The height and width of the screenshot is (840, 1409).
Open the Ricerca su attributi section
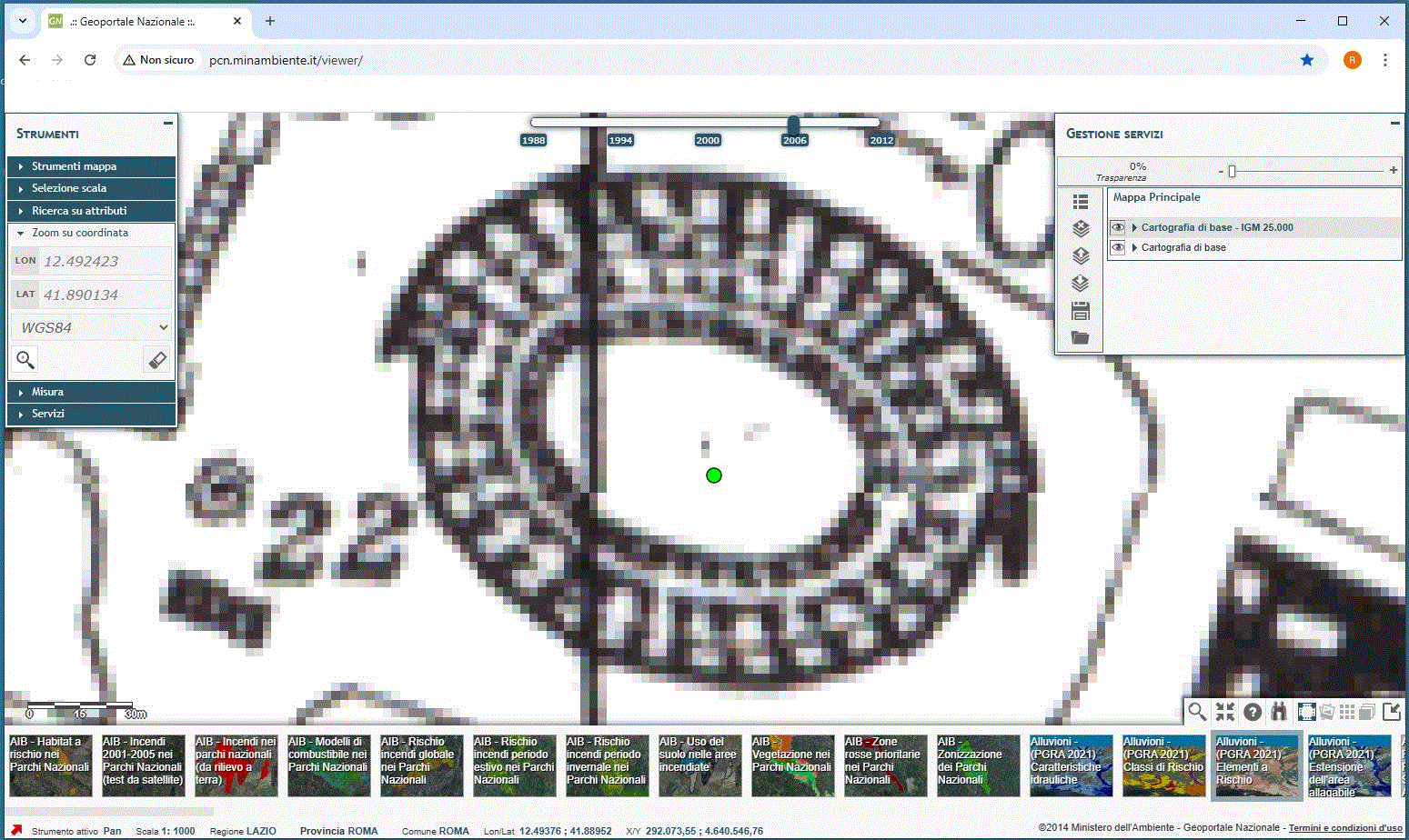(x=79, y=211)
